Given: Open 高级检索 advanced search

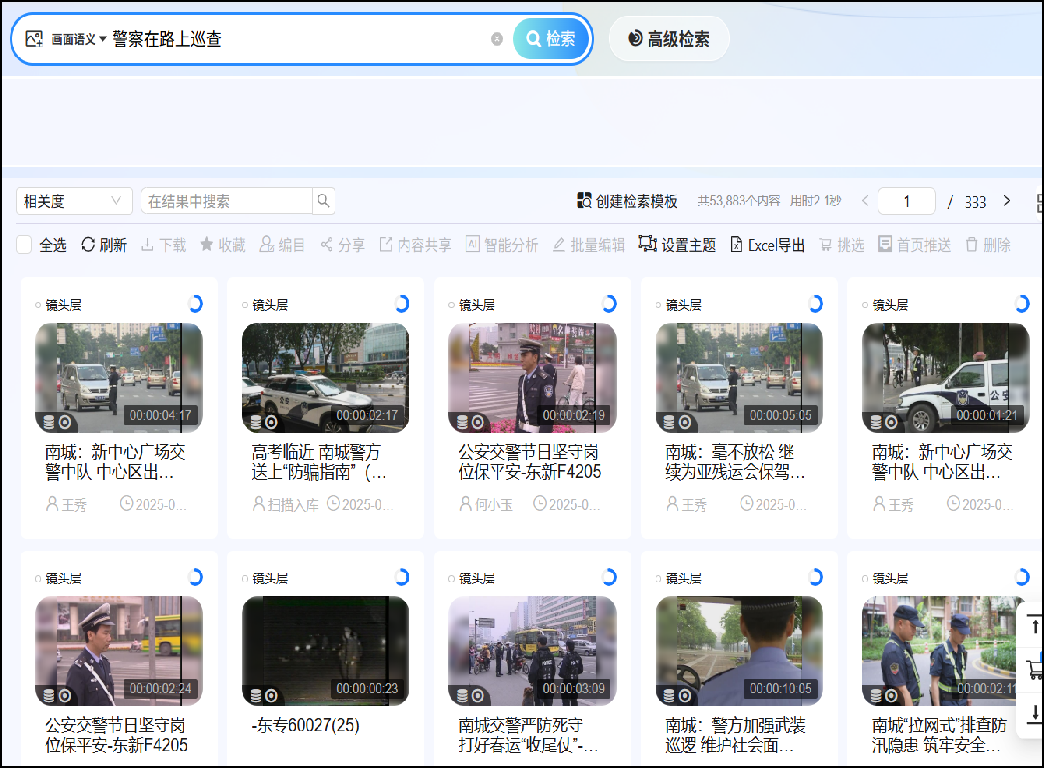Looking at the screenshot, I should [x=670, y=39].
